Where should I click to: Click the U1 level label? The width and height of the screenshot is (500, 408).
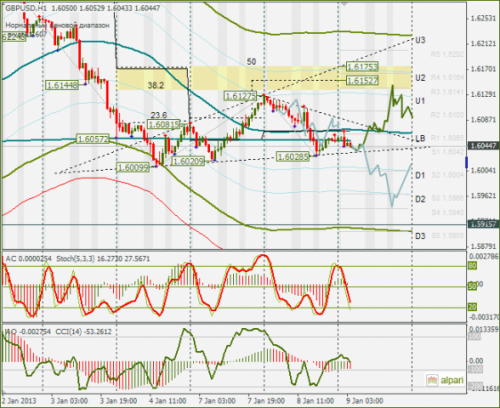pos(420,101)
